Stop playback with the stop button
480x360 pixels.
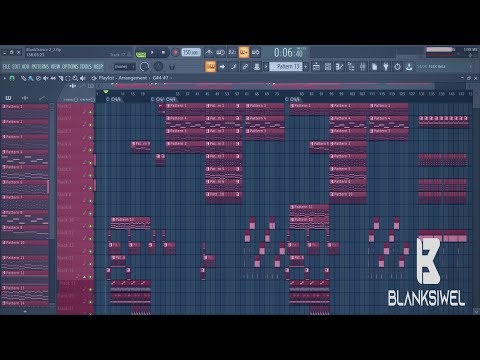tap(163, 53)
